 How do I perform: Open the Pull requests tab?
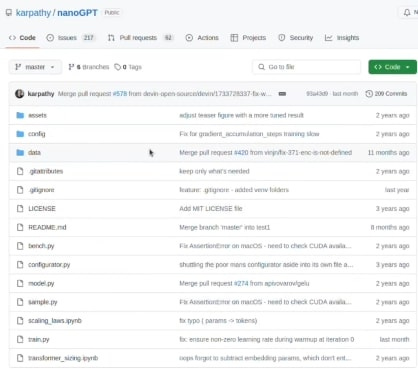pyautogui.click(x=141, y=38)
